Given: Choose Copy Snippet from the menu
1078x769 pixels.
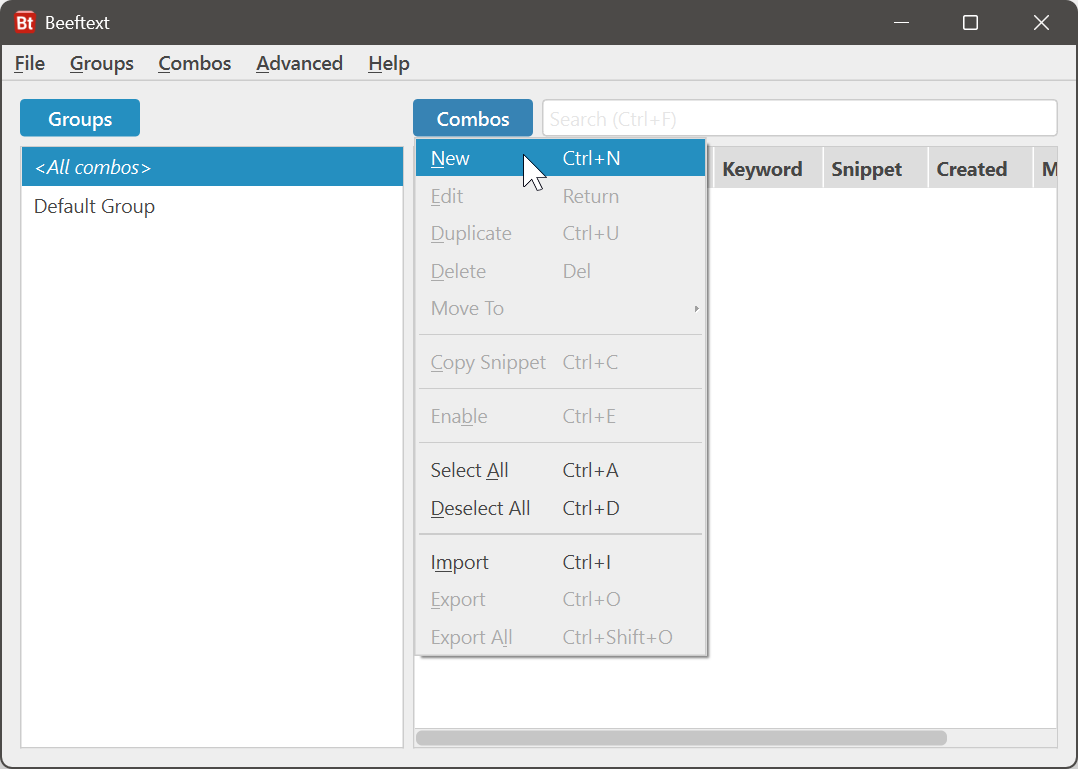Looking at the screenshot, I should point(561,362).
